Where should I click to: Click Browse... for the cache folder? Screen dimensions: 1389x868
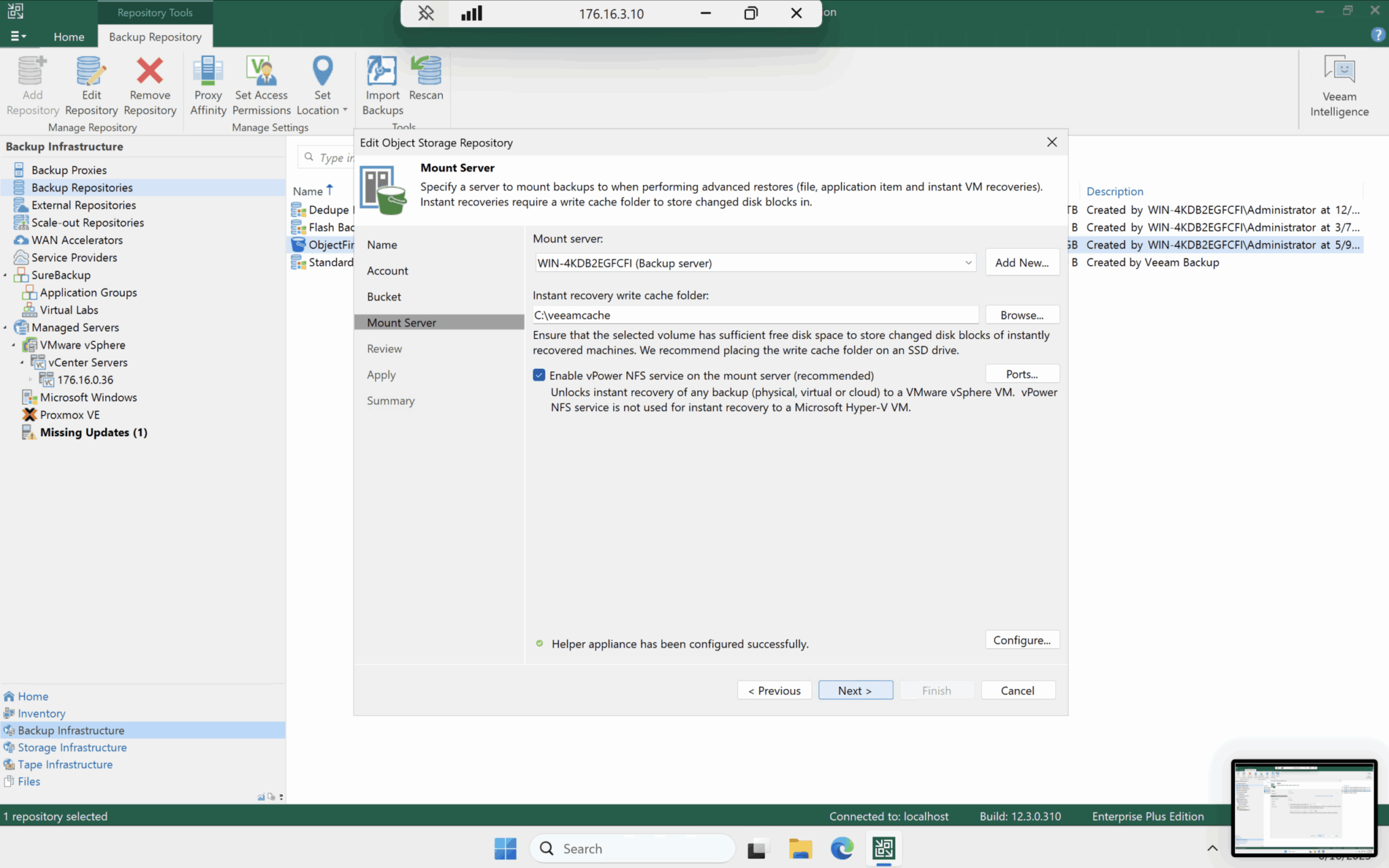pos(1021,315)
